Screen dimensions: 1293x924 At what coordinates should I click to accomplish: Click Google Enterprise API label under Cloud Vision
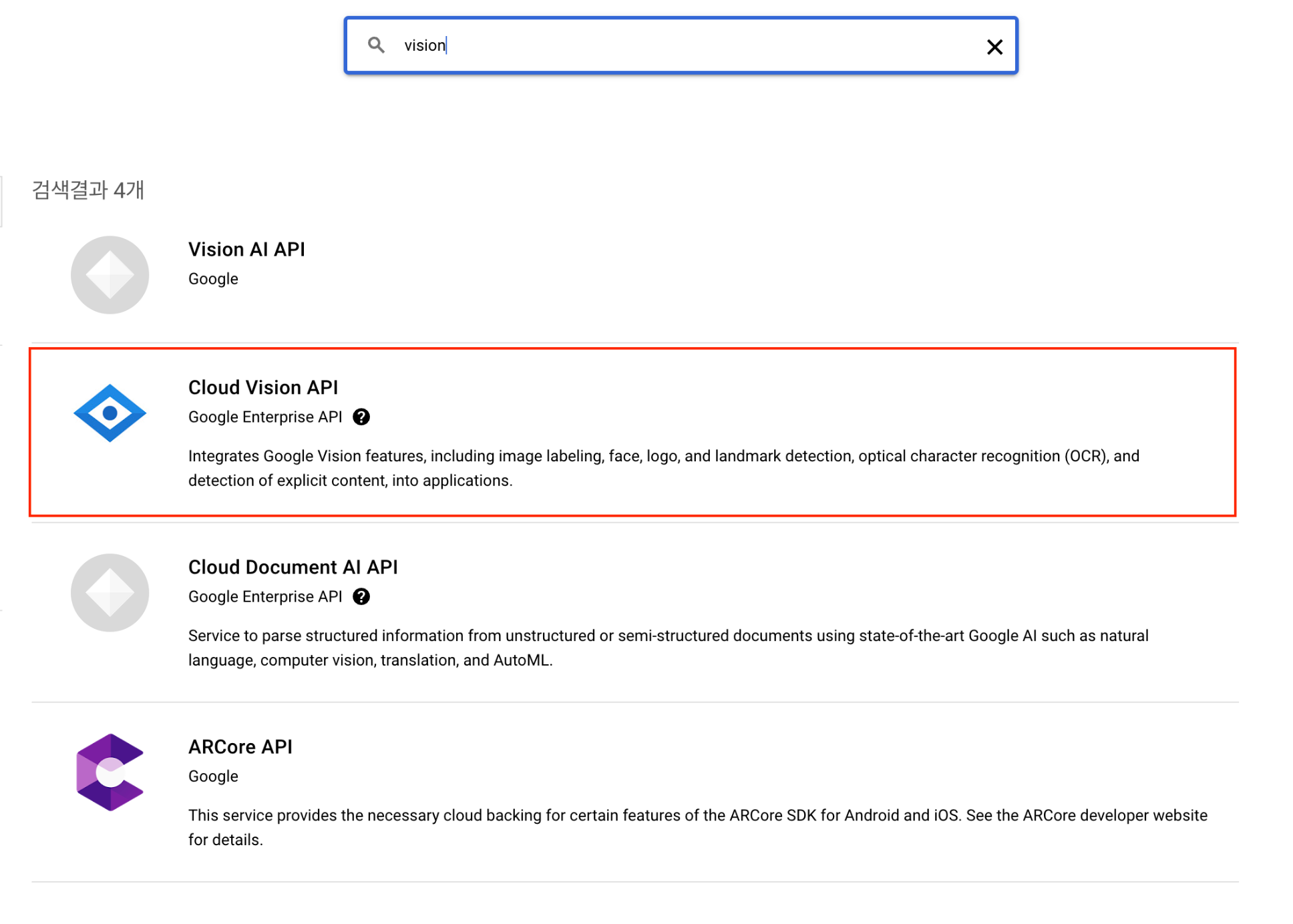click(x=264, y=417)
